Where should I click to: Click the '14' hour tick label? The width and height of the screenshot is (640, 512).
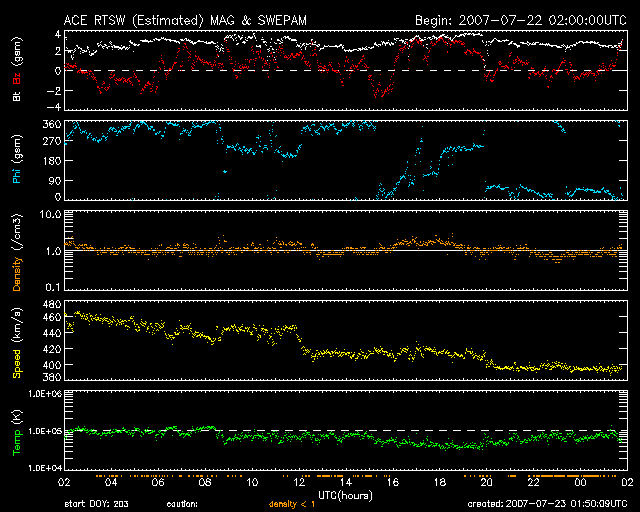click(x=346, y=482)
